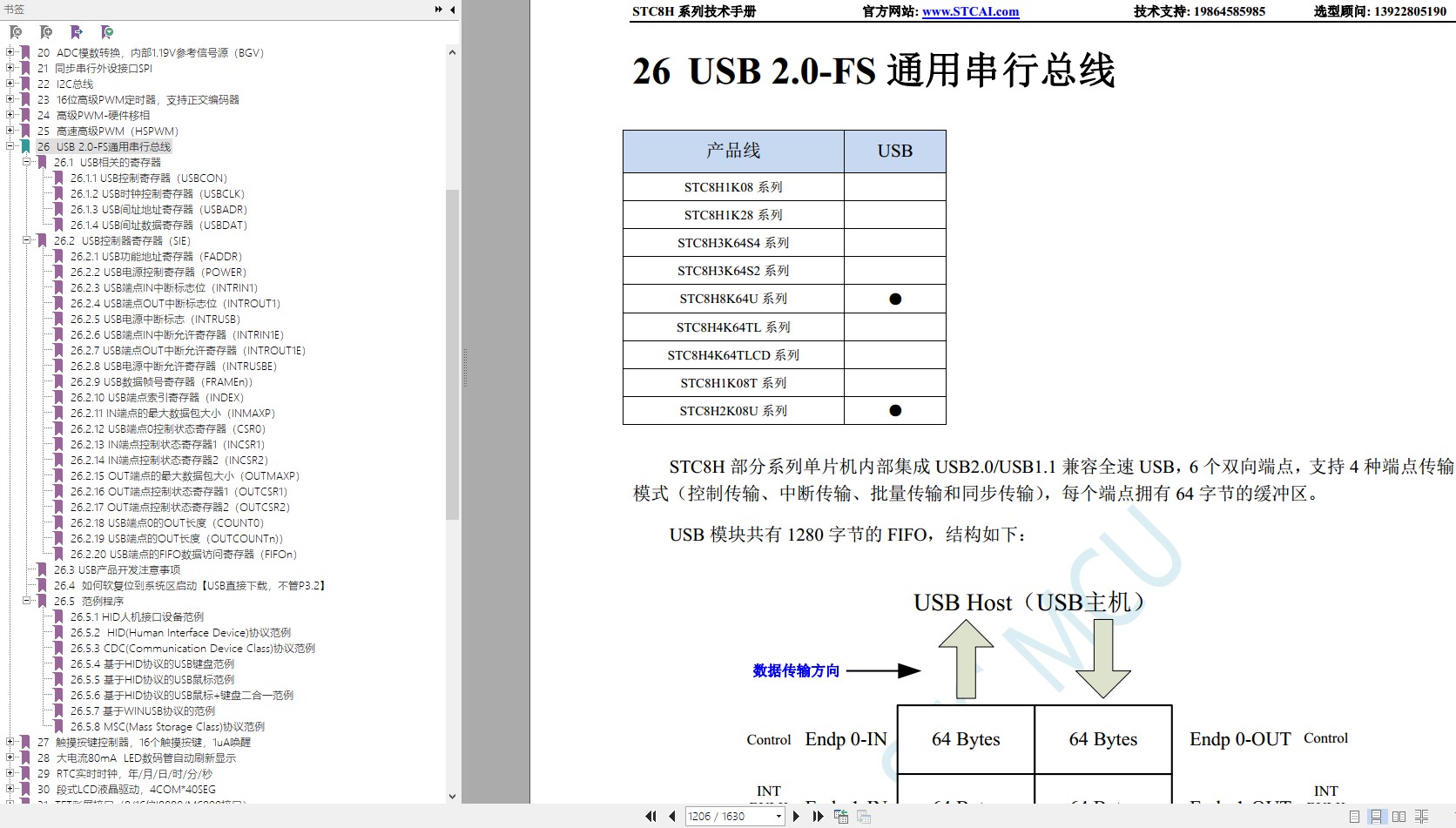Image resolution: width=1456 pixels, height=828 pixels.
Task: Collapse chapter 26 USB 2.0-FS bookmark
Action: tap(10, 146)
